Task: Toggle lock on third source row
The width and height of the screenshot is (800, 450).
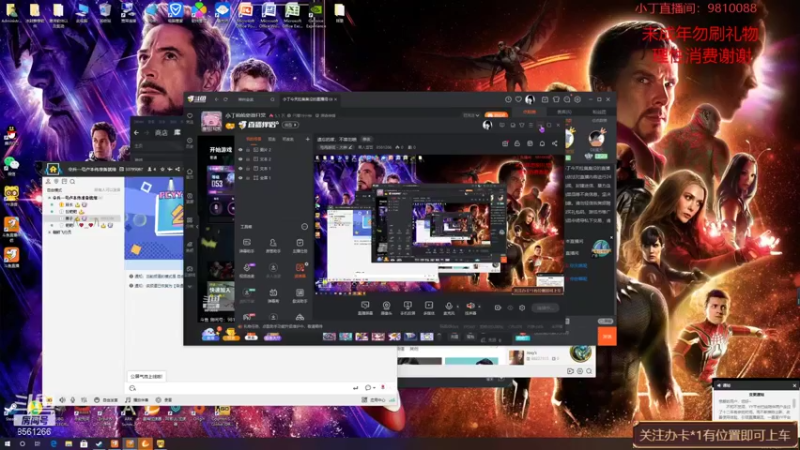Action: click(248, 168)
